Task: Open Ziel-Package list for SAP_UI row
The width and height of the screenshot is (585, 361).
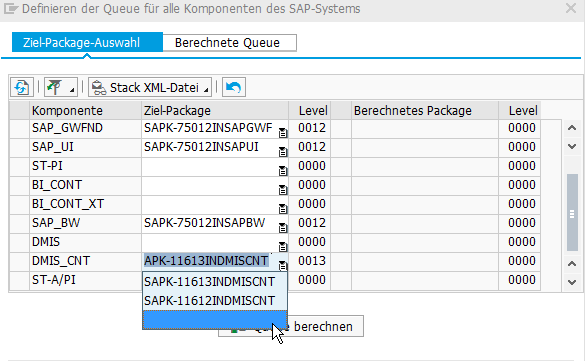Action: (283, 152)
